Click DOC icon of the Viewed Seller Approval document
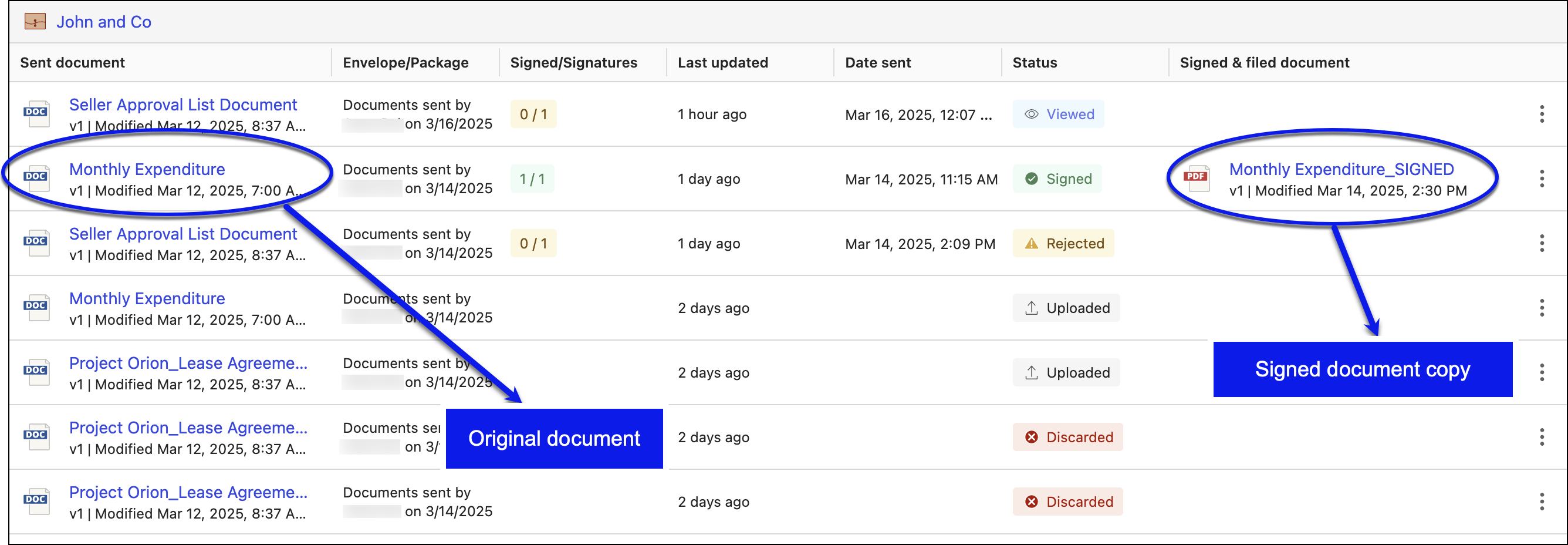 (x=36, y=114)
